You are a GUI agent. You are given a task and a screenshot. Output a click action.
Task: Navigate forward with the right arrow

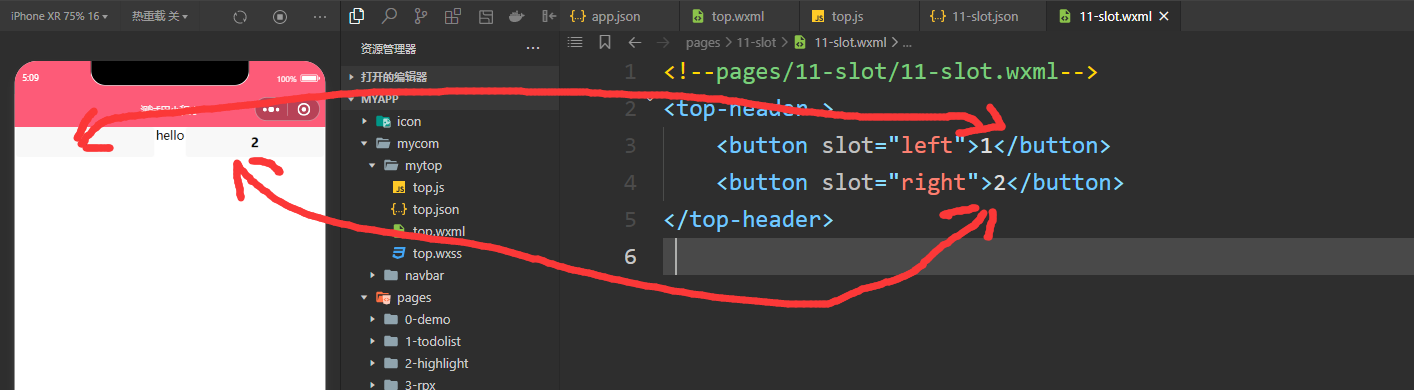pos(662,42)
